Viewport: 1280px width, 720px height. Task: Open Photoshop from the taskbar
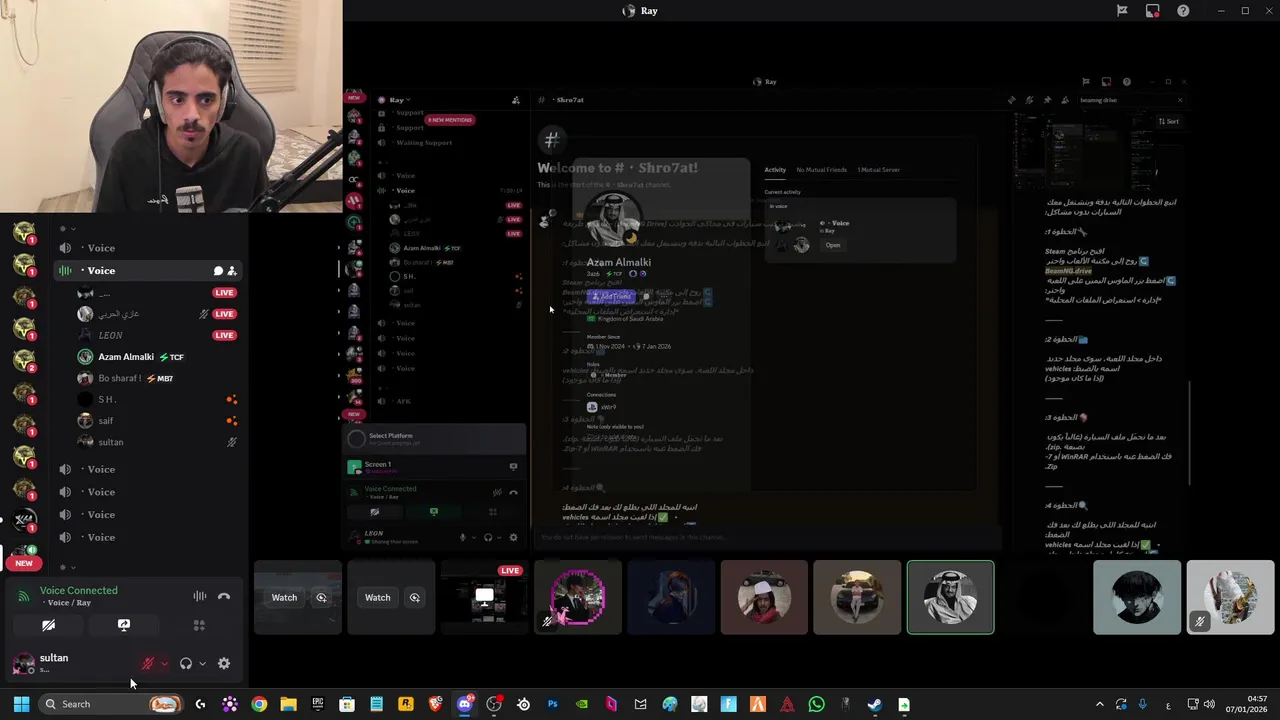click(552, 704)
